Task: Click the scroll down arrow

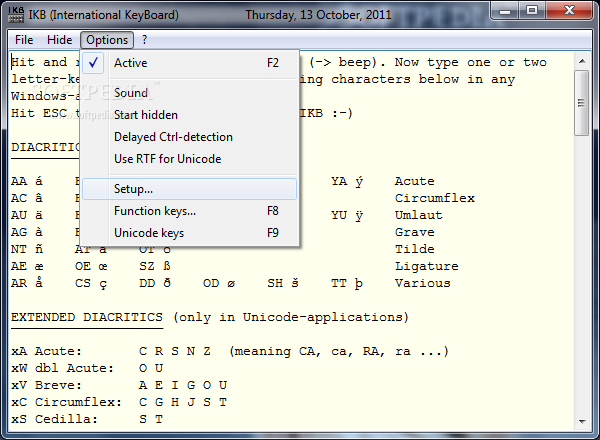Action: 582,422
